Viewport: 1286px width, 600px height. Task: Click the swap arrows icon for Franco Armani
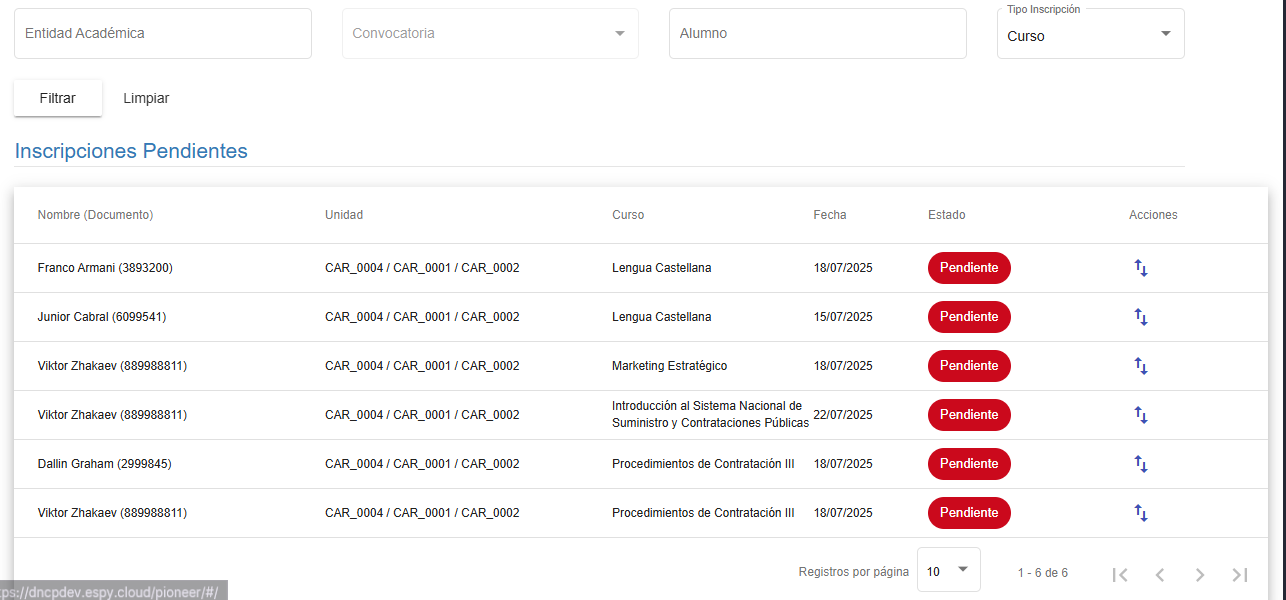coord(1140,268)
